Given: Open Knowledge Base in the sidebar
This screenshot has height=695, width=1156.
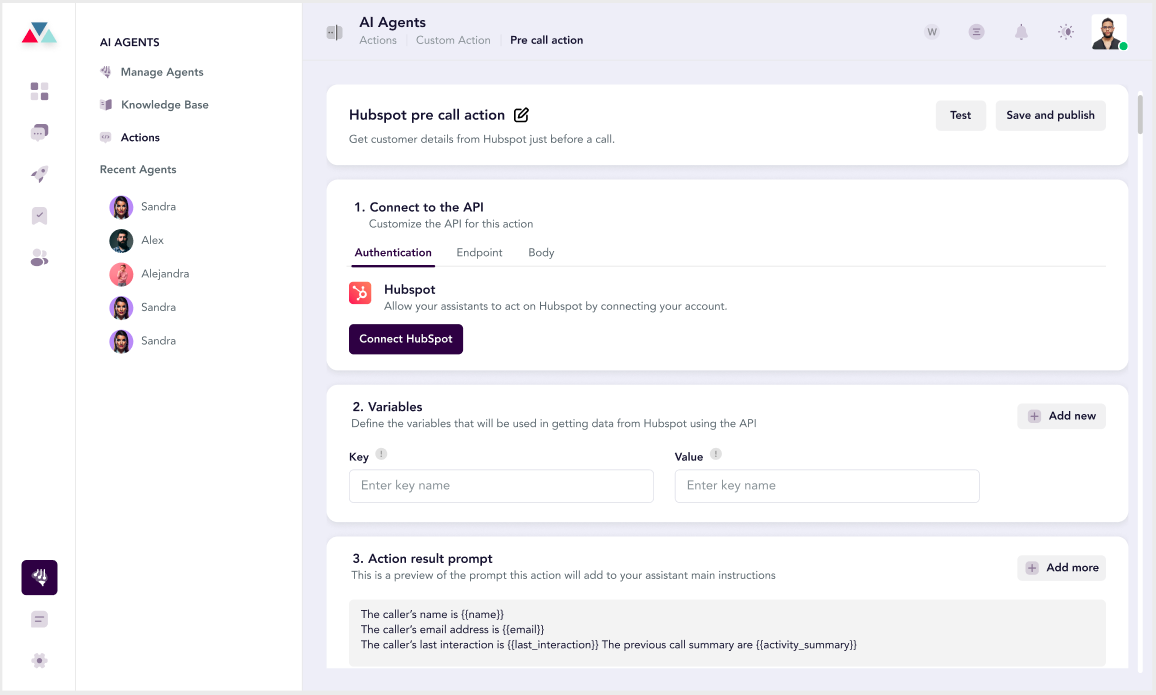Looking at the screenshot, I should click(164, 105).
